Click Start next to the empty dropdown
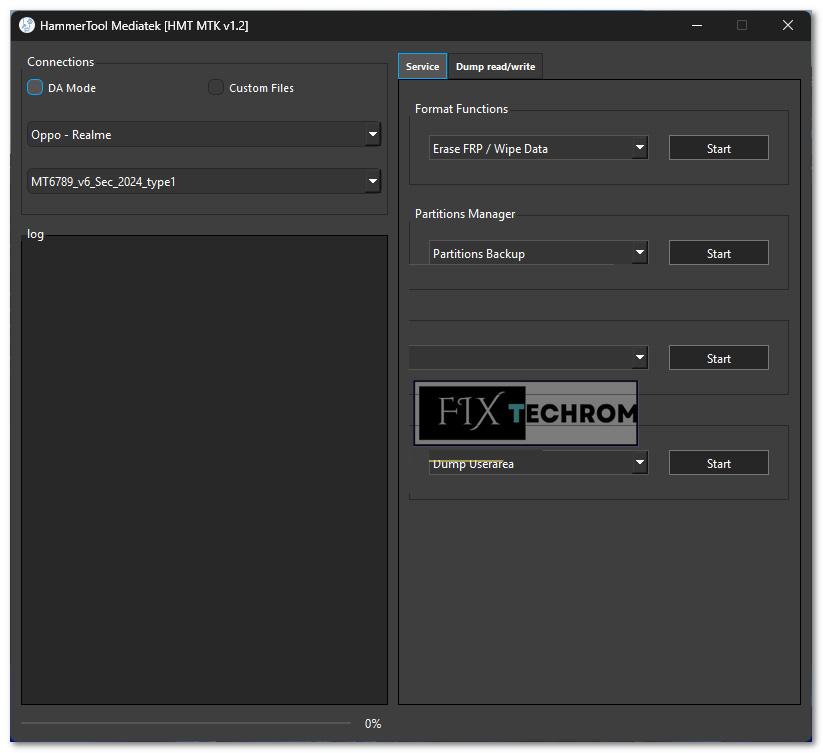This screenshot has width=823, height=753. (x=719, y=358)
